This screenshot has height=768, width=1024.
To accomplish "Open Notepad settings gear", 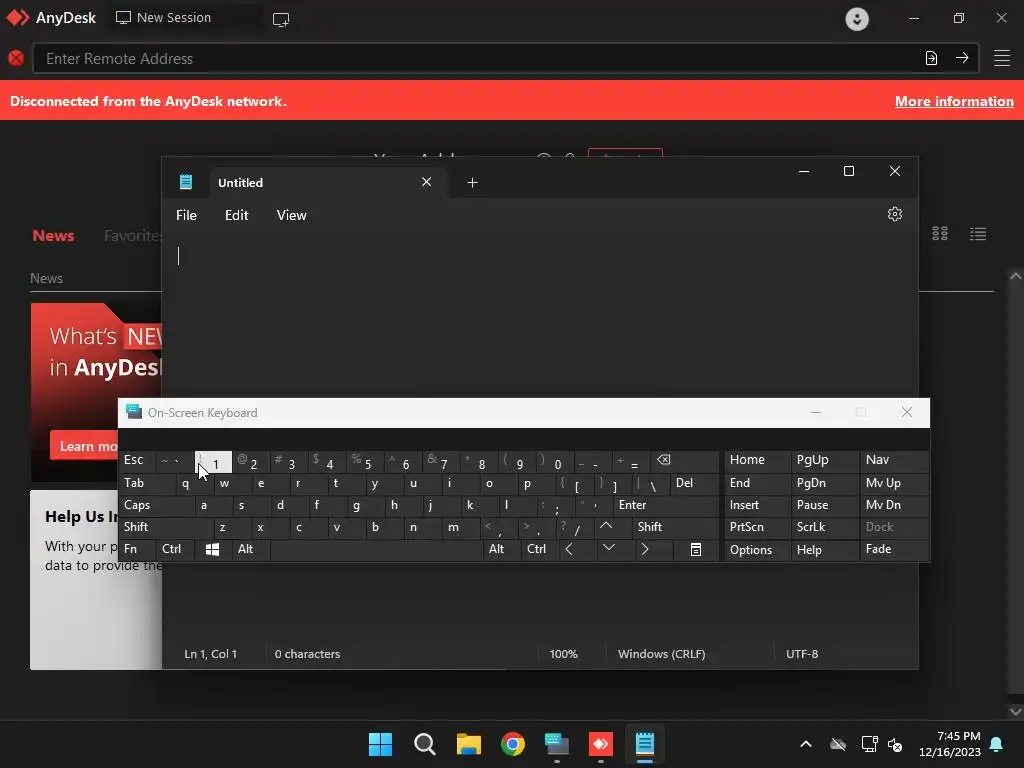I will pos(895,214).
